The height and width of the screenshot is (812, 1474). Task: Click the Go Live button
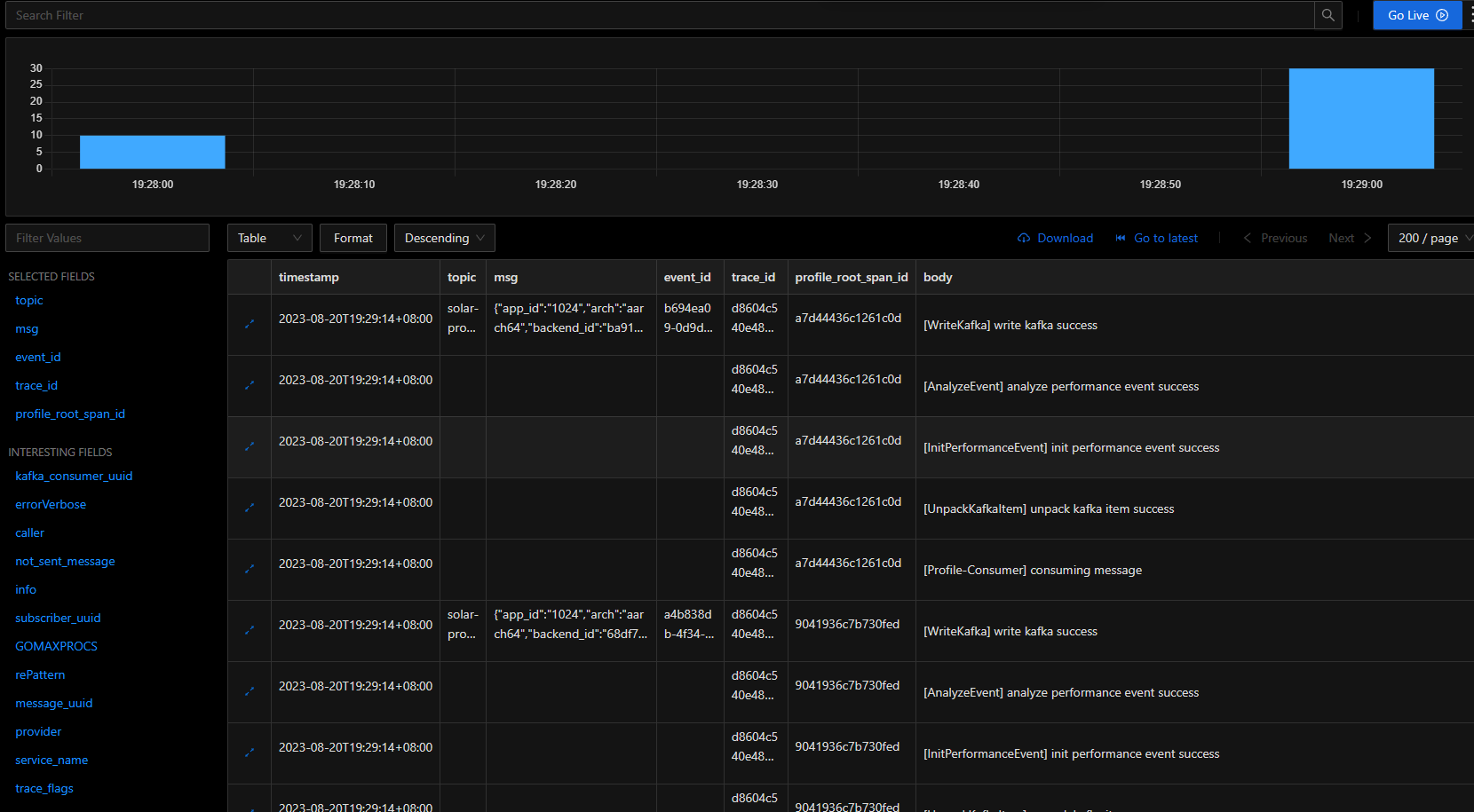click(1417, 15)
